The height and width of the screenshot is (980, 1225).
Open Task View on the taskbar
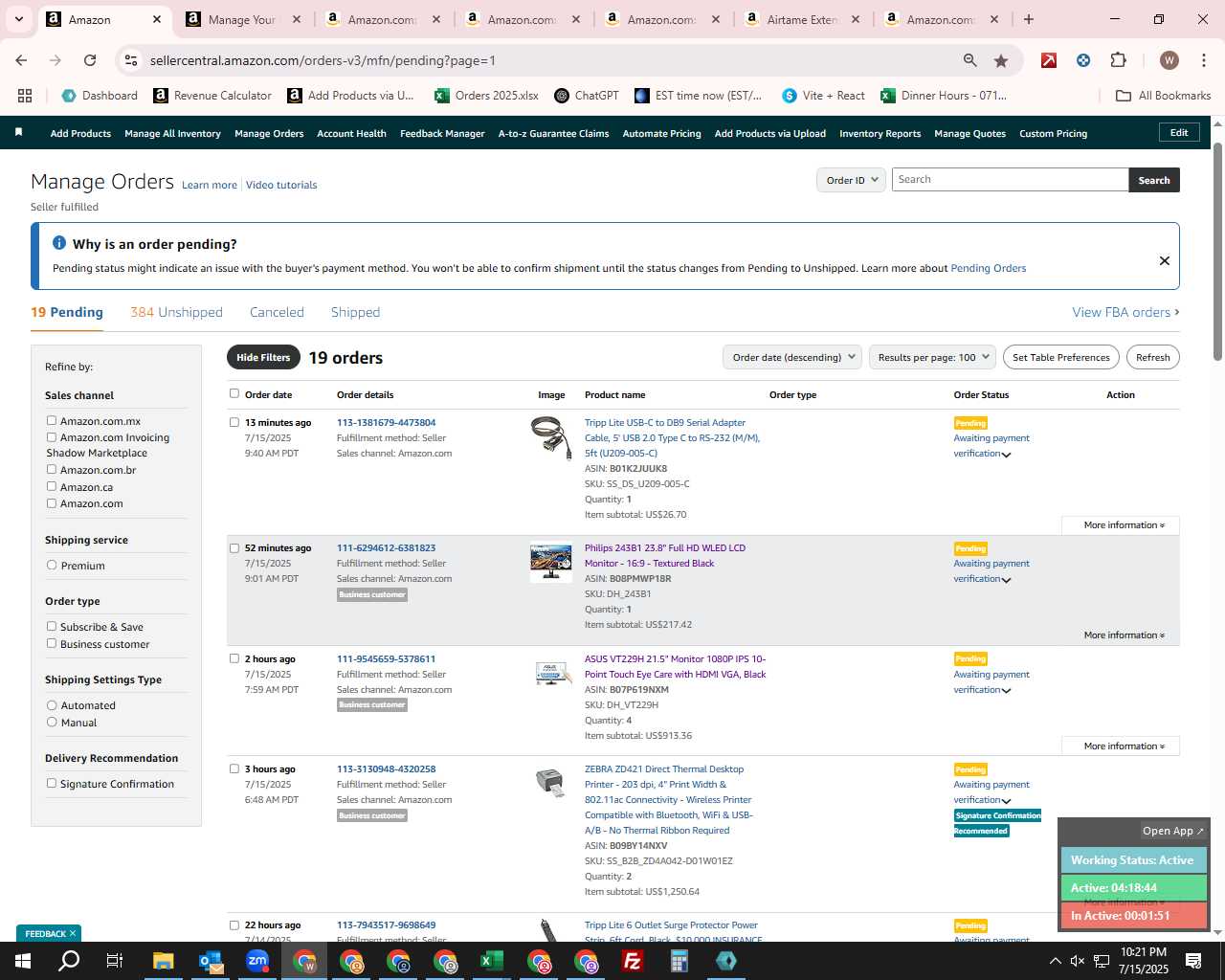click(115, 961)
